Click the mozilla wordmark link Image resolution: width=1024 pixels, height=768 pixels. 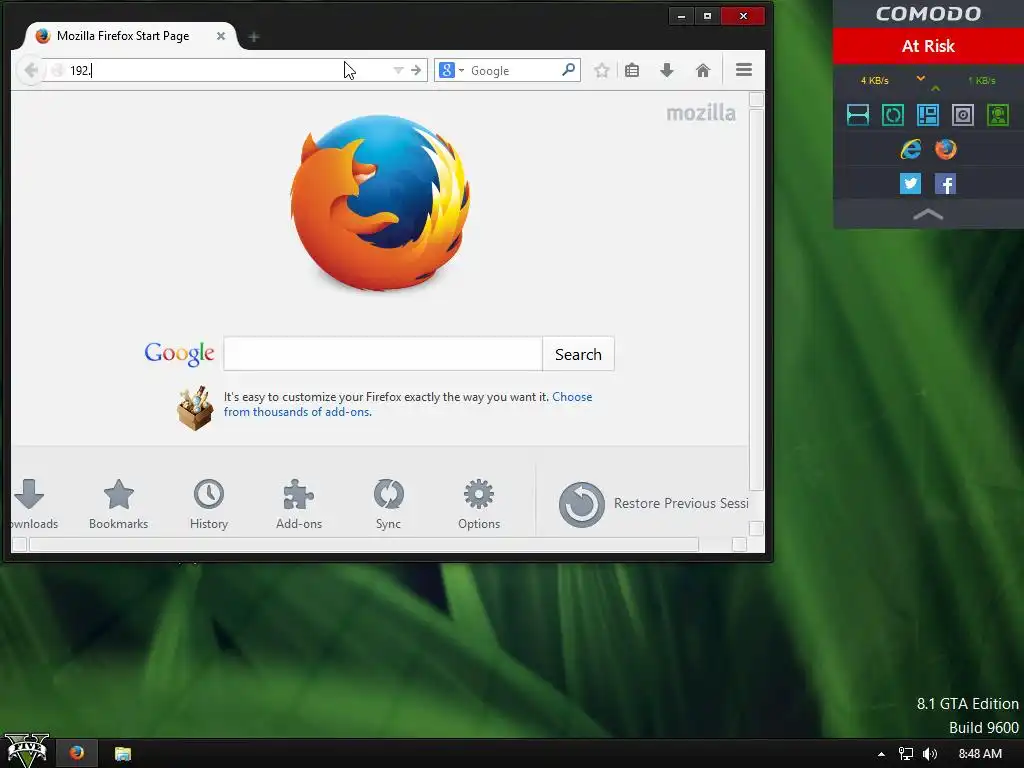pos(701,113)
